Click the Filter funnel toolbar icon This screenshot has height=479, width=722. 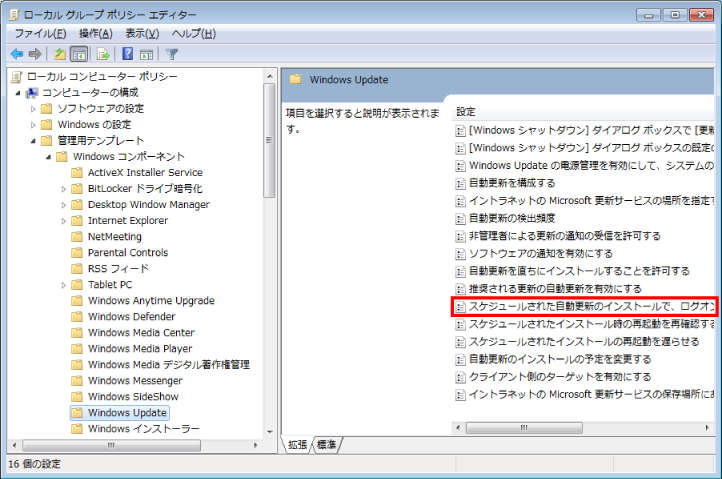pos(172,54)
